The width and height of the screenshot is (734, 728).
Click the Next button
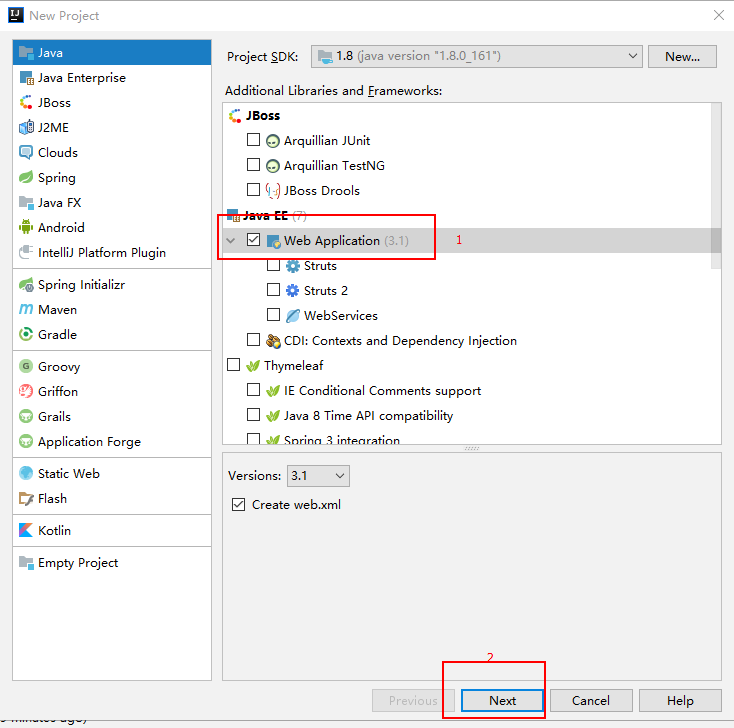click(502, 700)
